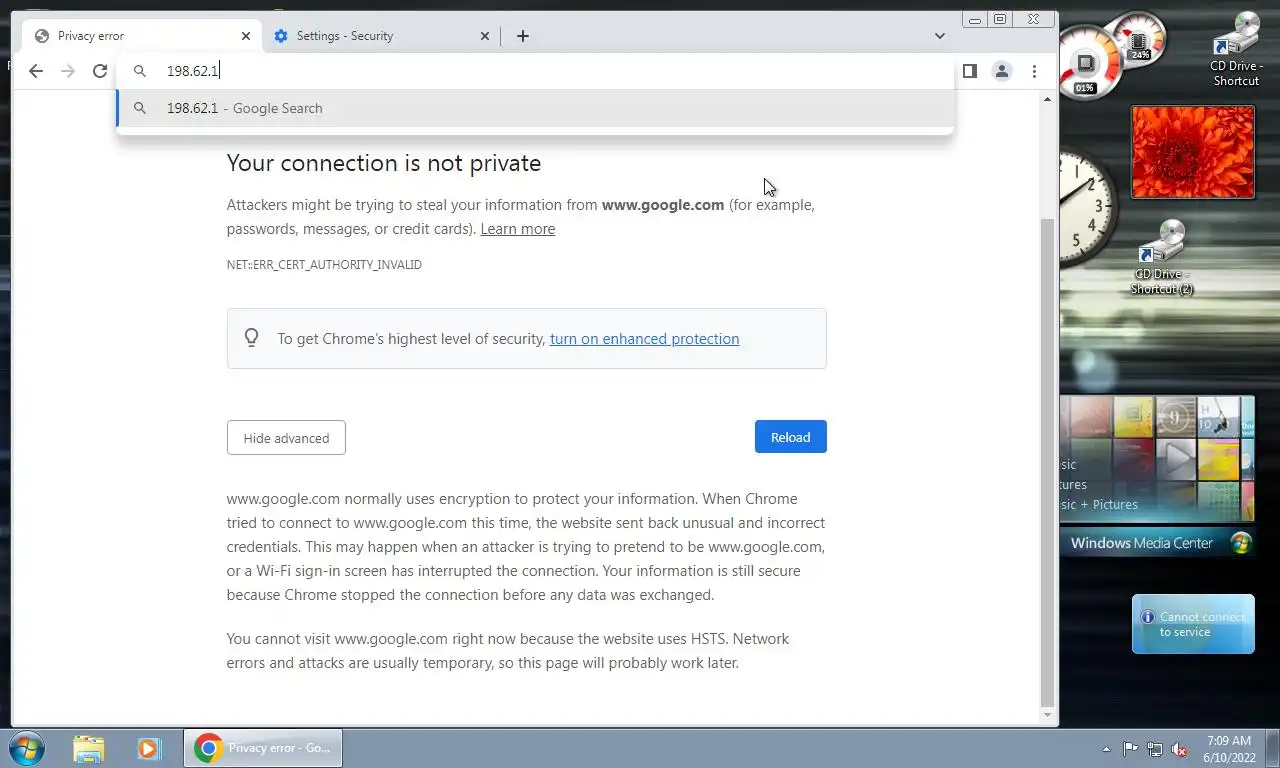This screenshot has height=768, width=1280.
Task: Expand the tab search chevron
Action: pos(940,36)
